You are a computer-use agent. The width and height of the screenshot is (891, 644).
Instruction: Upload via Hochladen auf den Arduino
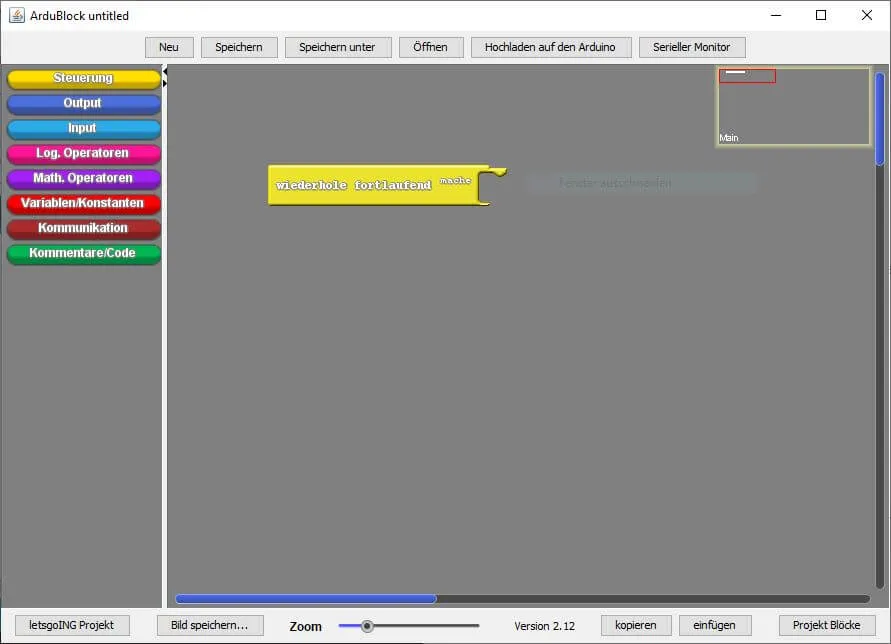pos(551,47)
